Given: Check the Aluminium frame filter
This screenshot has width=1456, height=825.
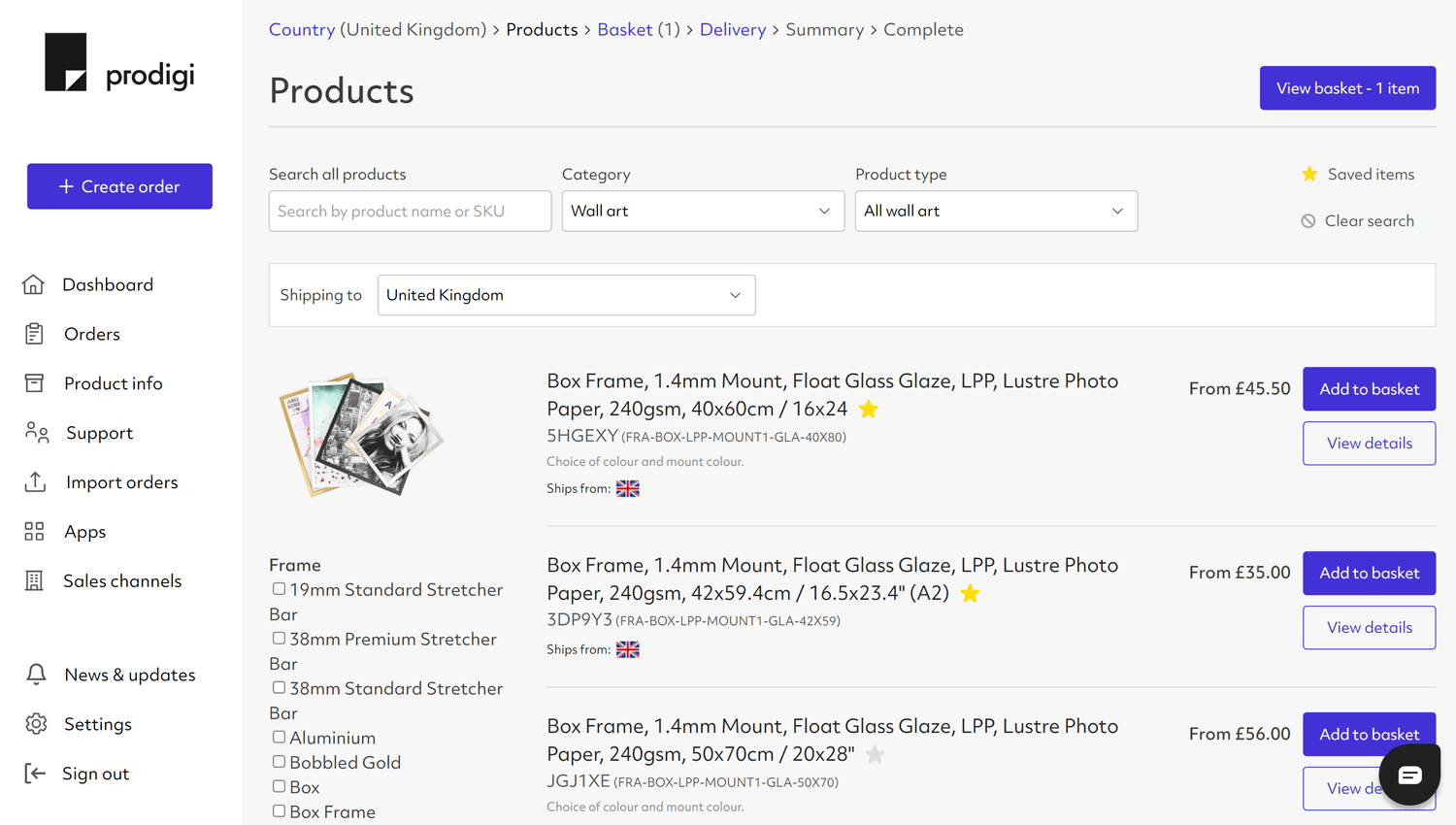Looking at the screenshot, I should coord(281,738).
